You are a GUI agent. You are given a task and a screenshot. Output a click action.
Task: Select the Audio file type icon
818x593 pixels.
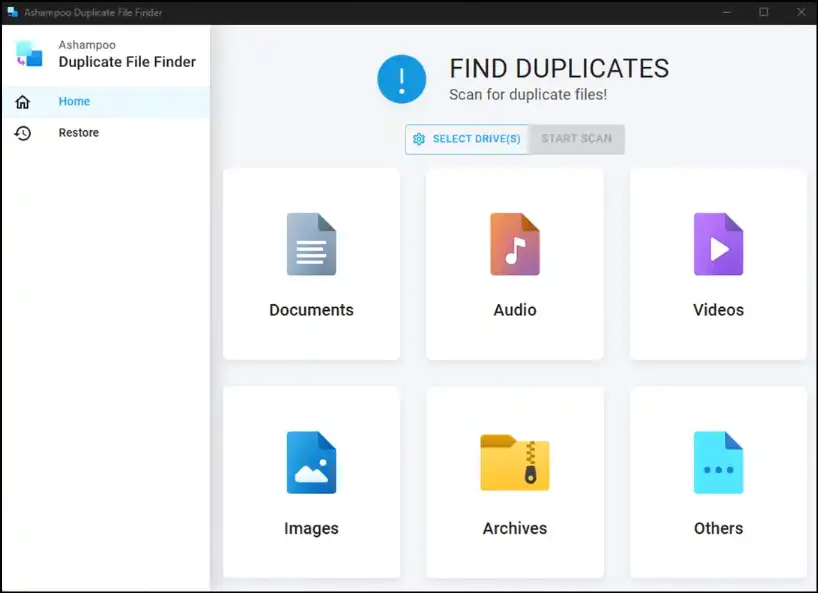[x=514, y=243]
